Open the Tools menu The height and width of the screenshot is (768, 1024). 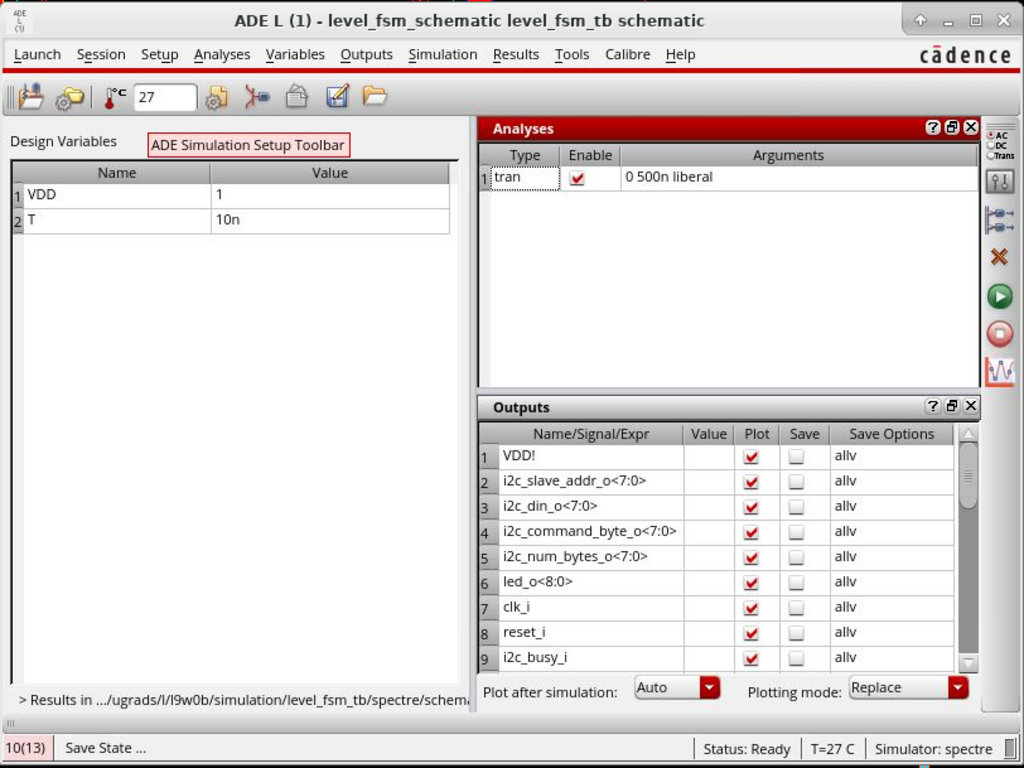572,55
